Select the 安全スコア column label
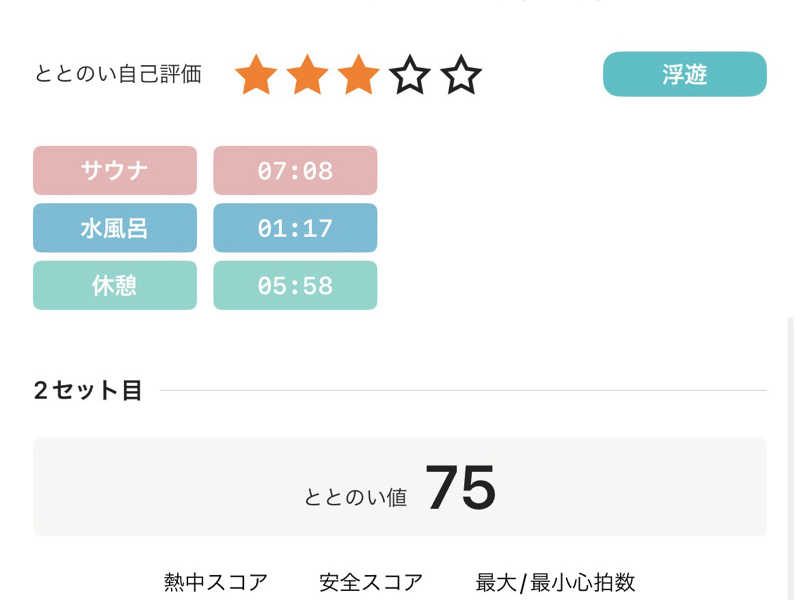Screen dimensions: 800x600 pyautogui.click(x=371, y=582)
